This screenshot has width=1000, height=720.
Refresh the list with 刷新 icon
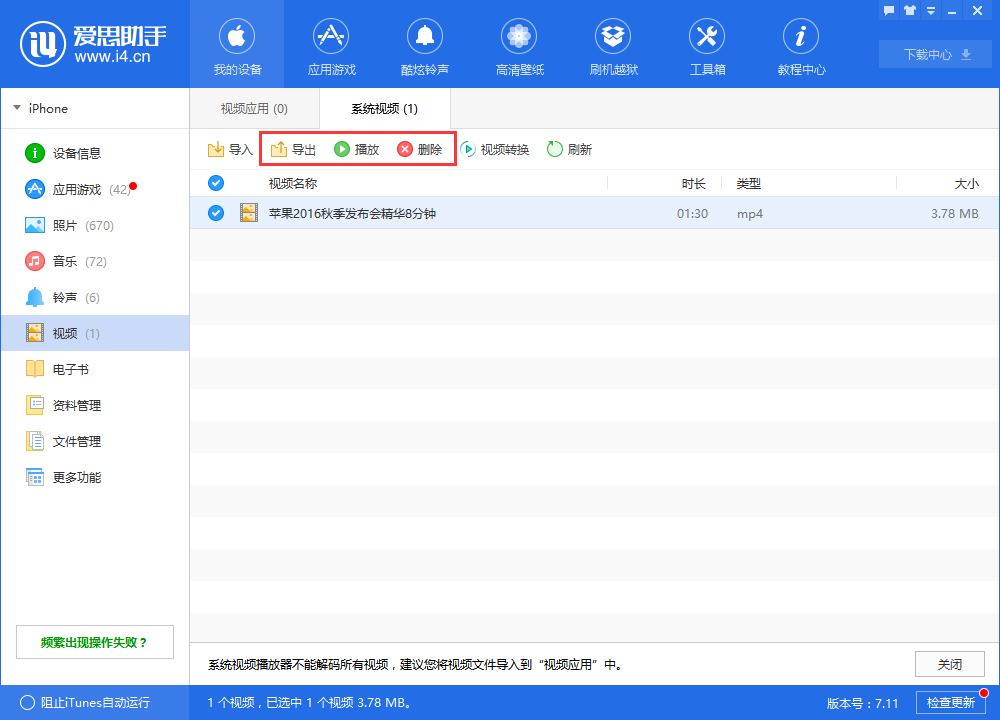(x=555, y=150)
